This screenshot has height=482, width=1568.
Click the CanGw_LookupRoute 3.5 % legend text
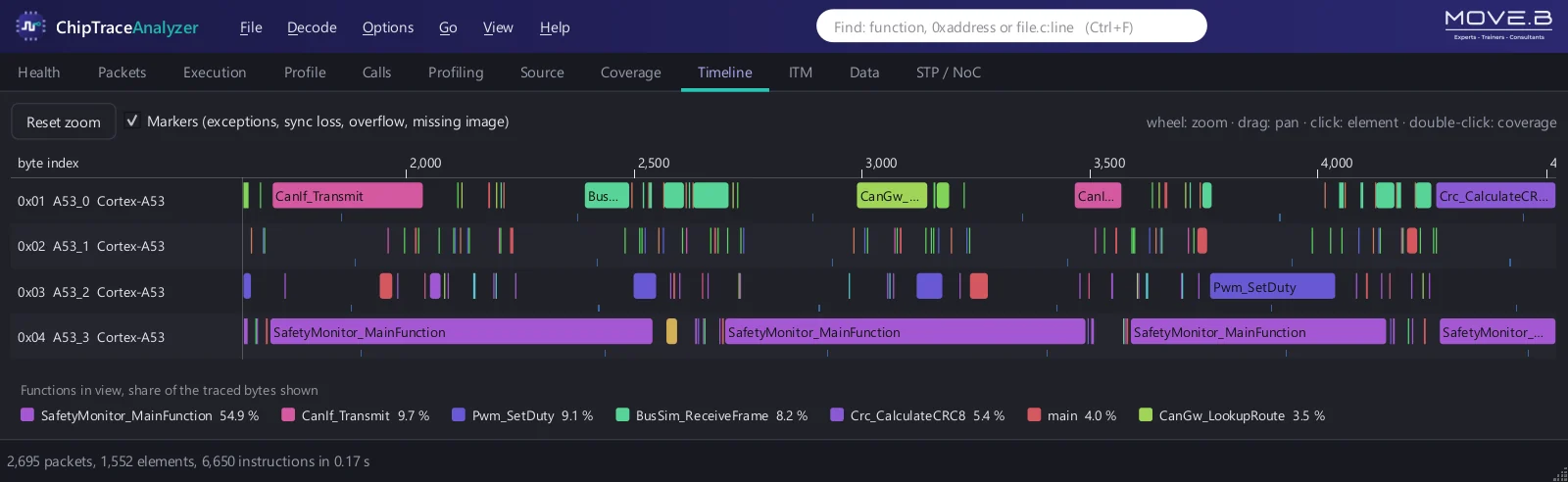coord(1242,415)
